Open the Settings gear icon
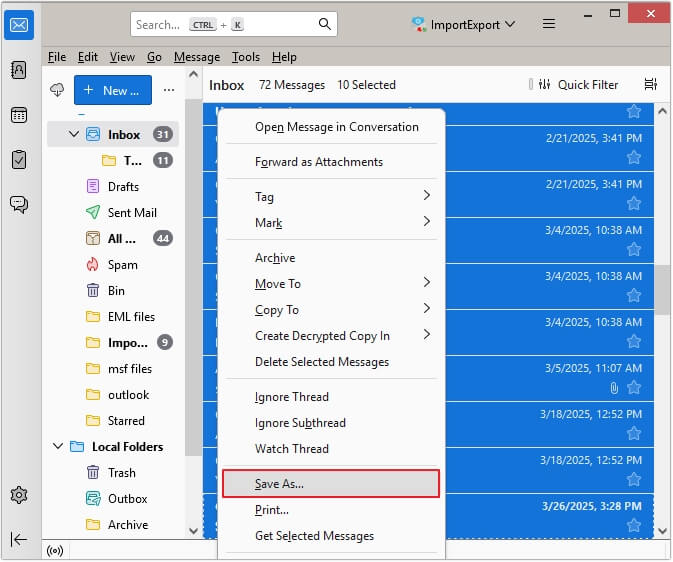This screenshot has height=562, width=673. point(19,495)
